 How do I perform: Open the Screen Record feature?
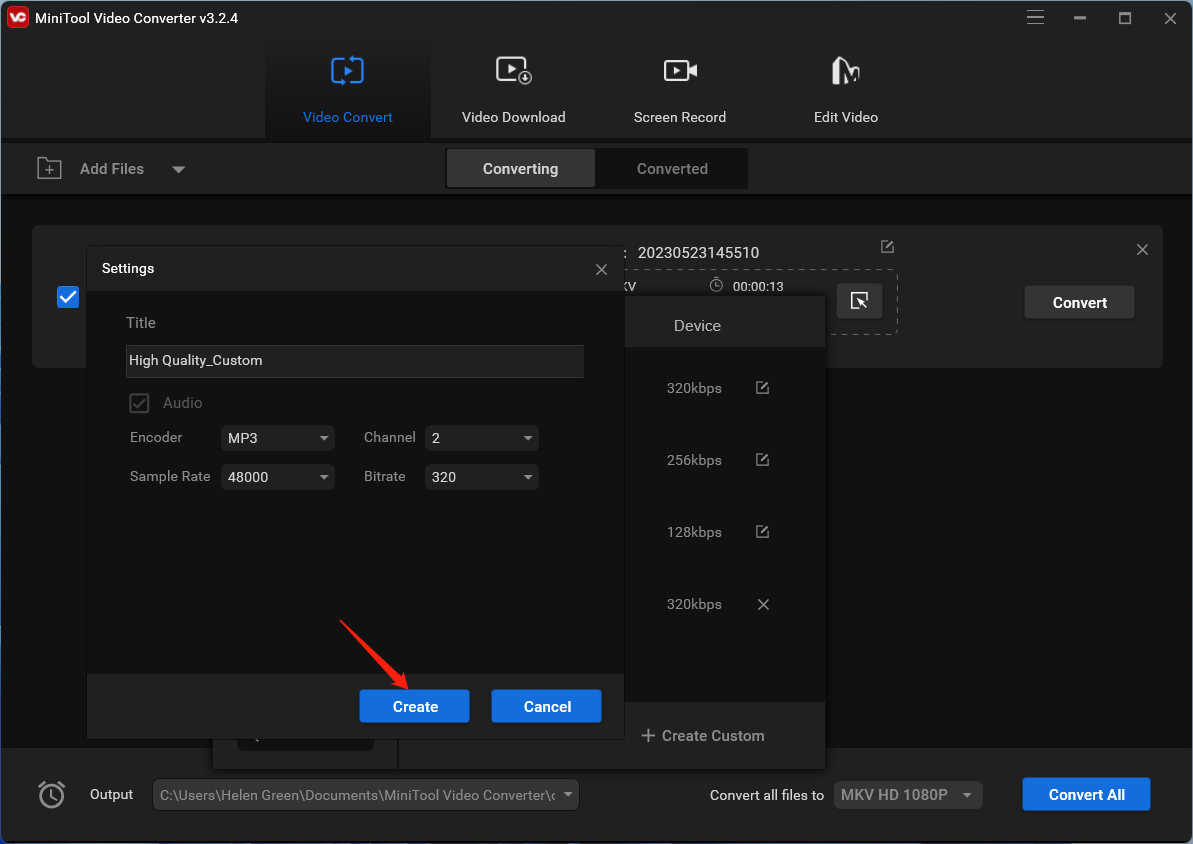point(679,85)
